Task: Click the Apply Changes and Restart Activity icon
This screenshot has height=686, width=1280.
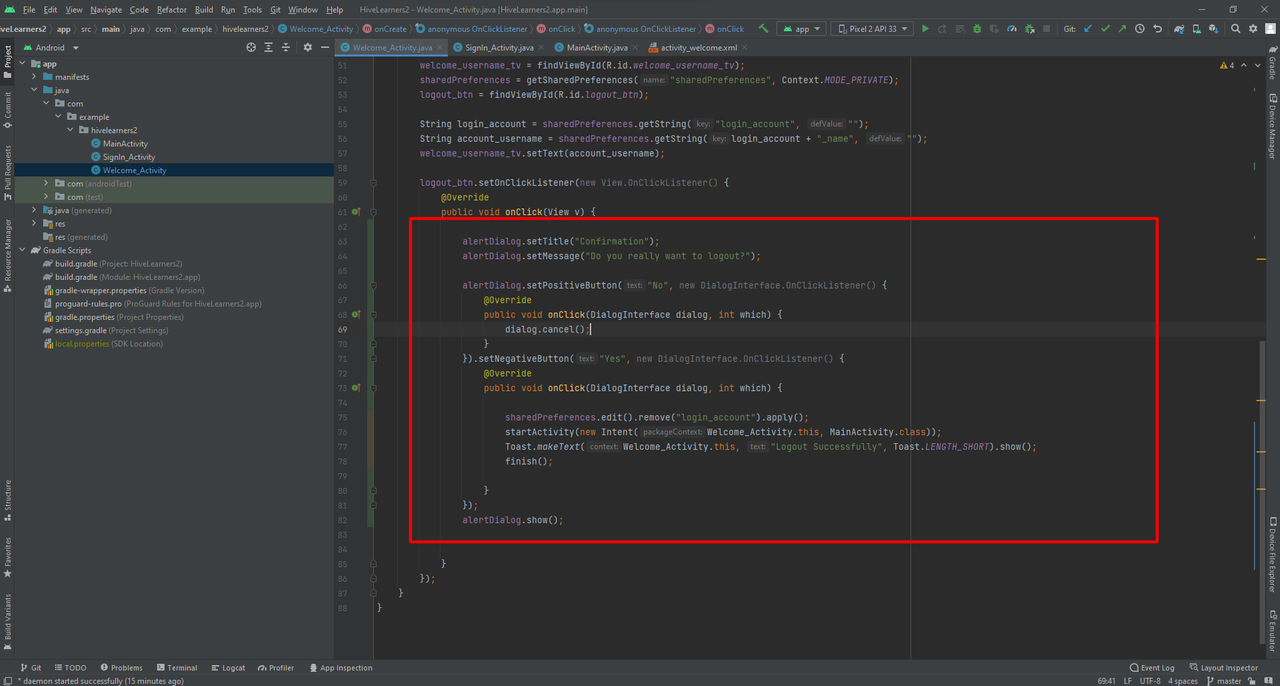Action: pos(942,29)
